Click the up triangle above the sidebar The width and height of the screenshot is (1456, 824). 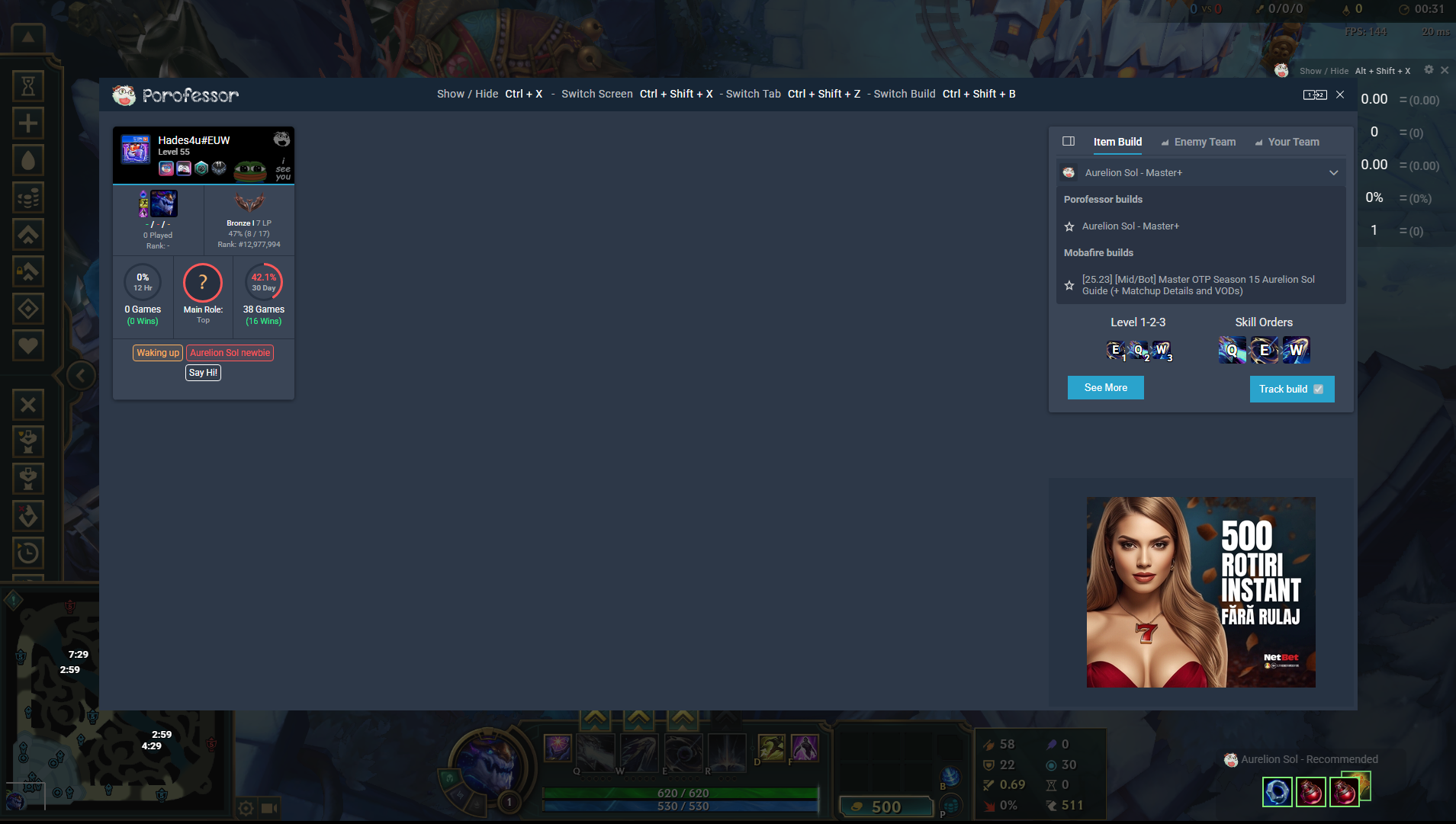27,37
